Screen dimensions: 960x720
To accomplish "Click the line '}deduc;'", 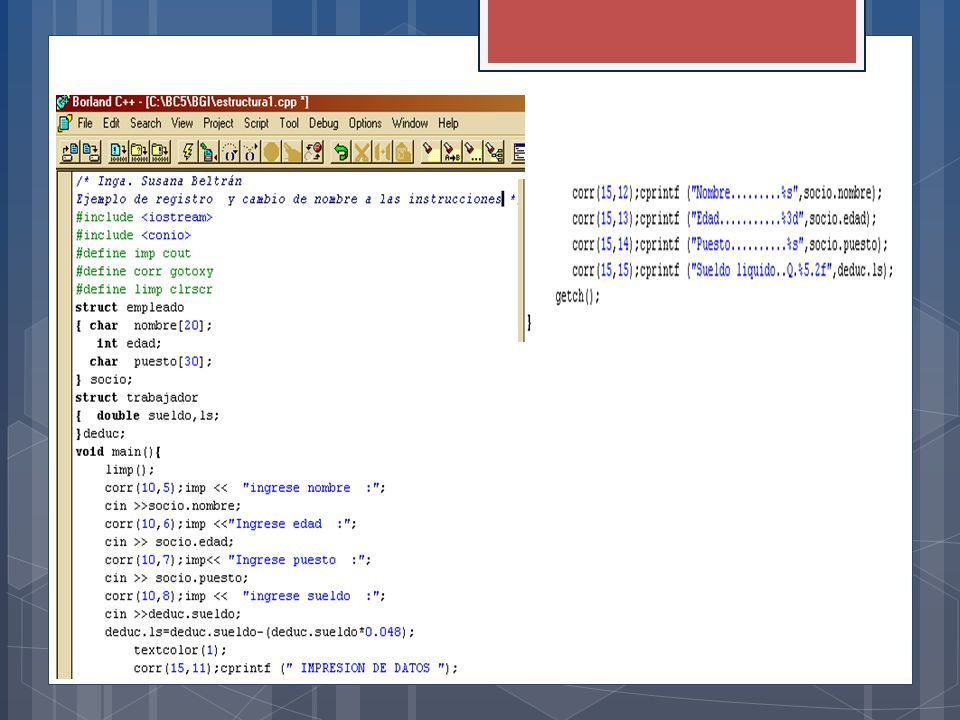I will (100, 433).
